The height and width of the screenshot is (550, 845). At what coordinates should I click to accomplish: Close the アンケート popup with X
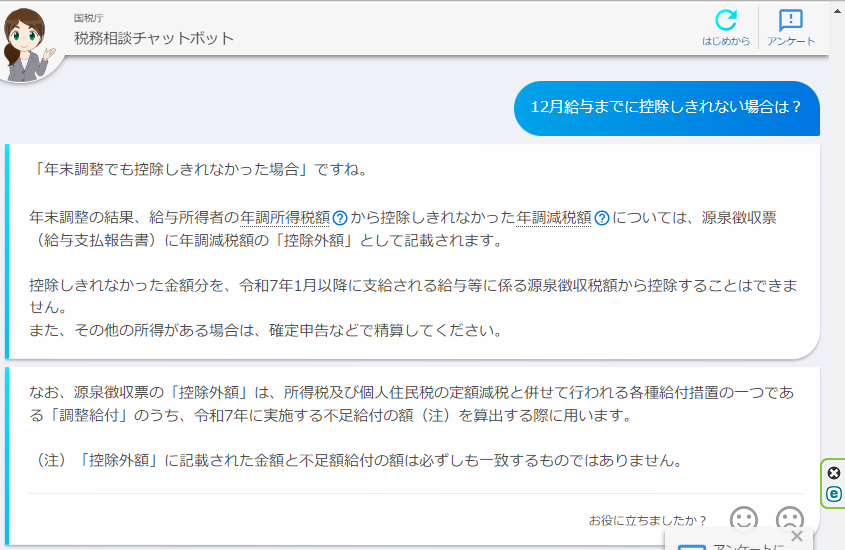click(797, 536)
